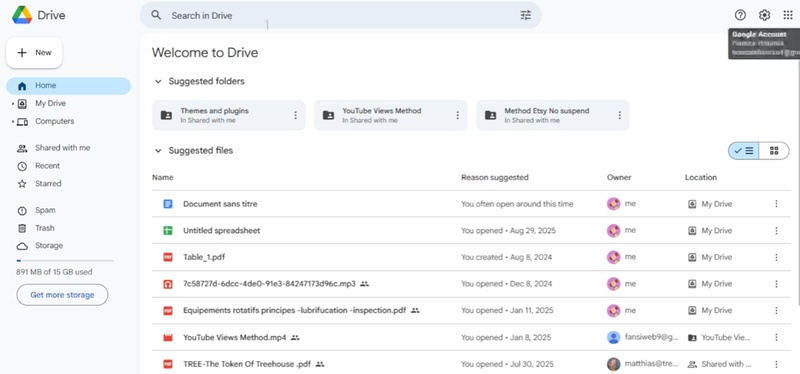Click the fansiweb9 owner entry

pos(643,337)
